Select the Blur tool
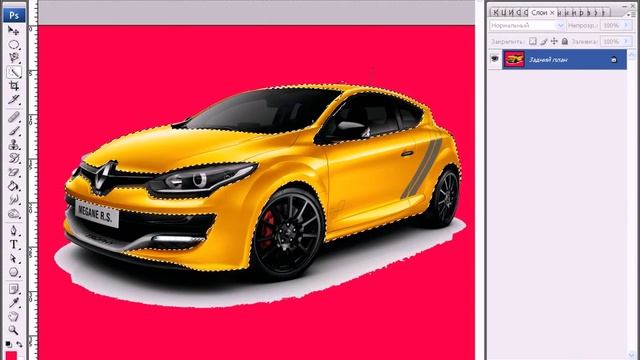The image size is (640, 360). (x=13, y=200)
